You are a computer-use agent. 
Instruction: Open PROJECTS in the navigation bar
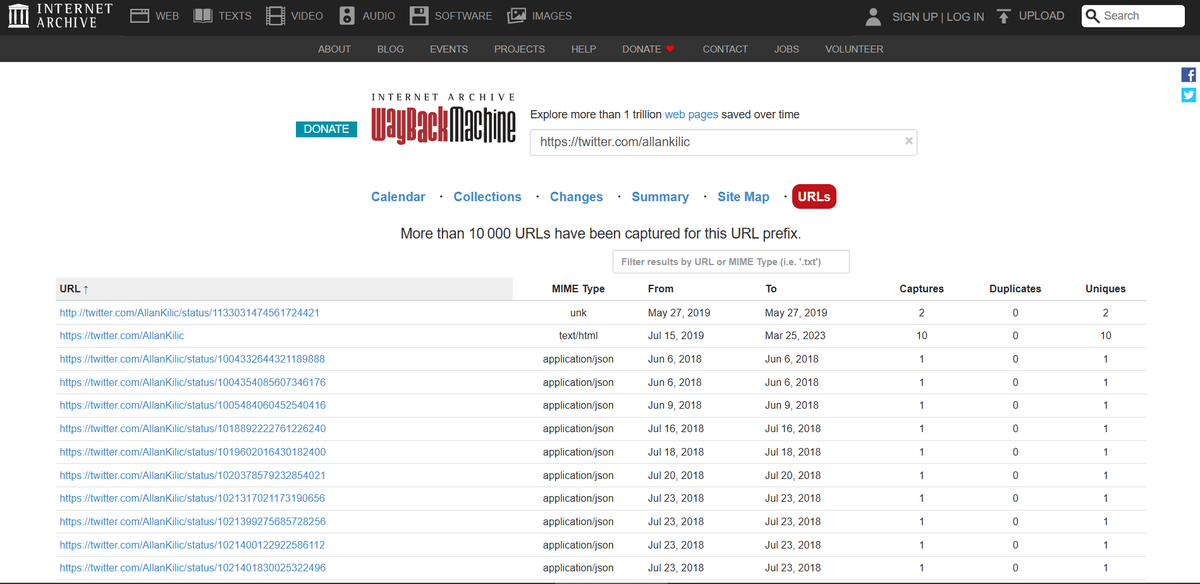(519, 49)
